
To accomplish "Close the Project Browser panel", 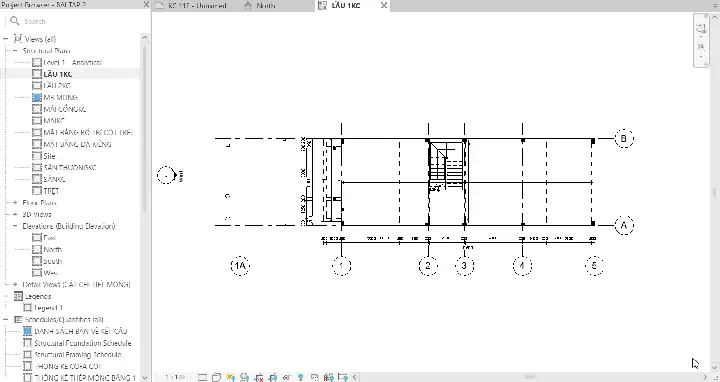I will [x=146, y=5].
